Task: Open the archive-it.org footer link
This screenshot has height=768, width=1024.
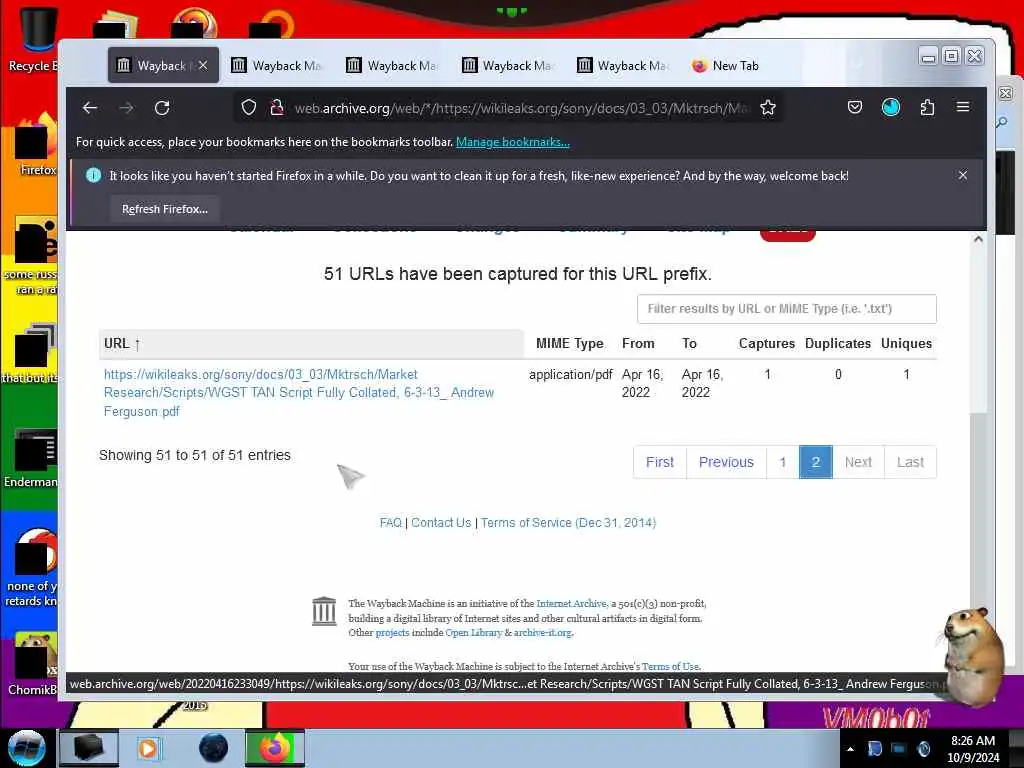Action: point(543,632)
